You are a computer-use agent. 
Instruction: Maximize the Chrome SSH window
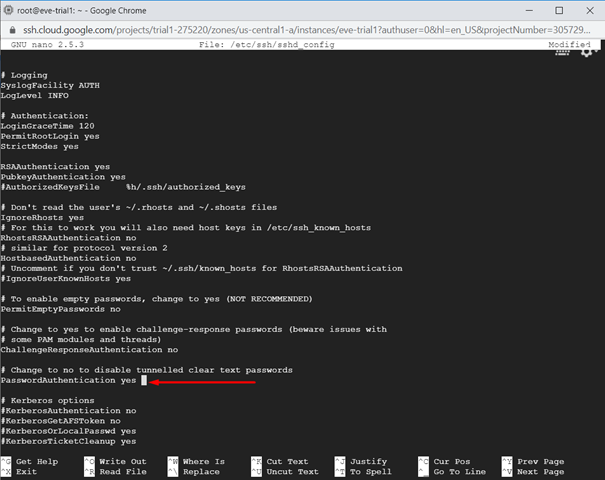pyautogui.click(x=559, y=10)
